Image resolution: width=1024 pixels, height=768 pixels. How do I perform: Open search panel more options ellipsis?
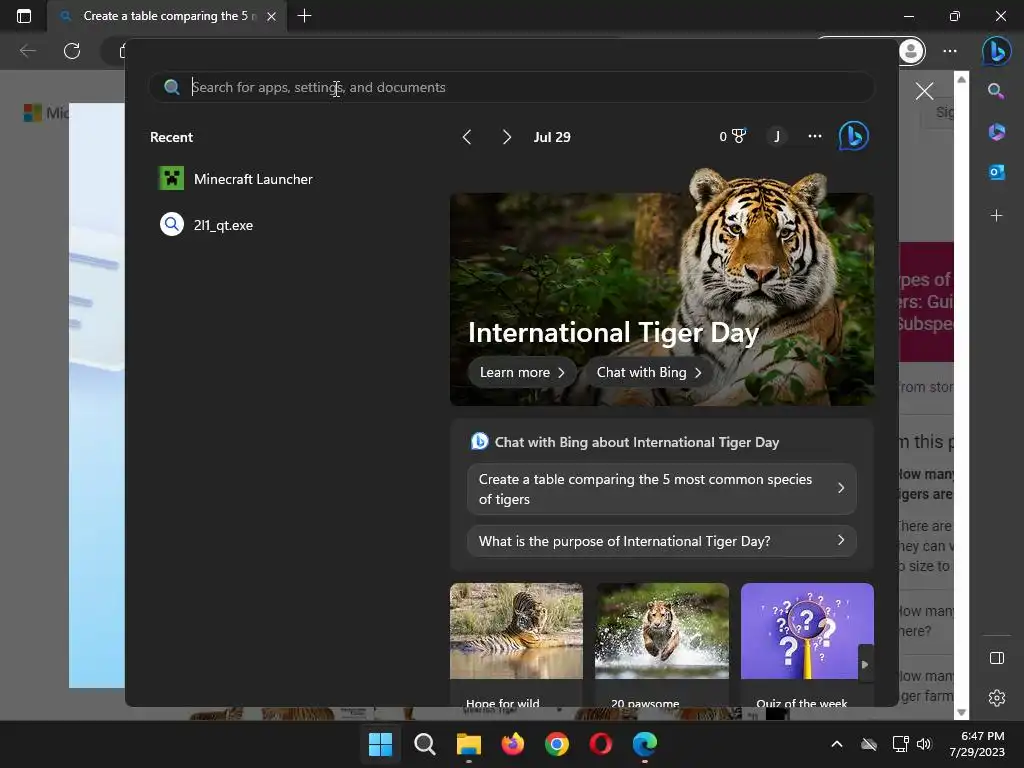click(x=814, y=136)
